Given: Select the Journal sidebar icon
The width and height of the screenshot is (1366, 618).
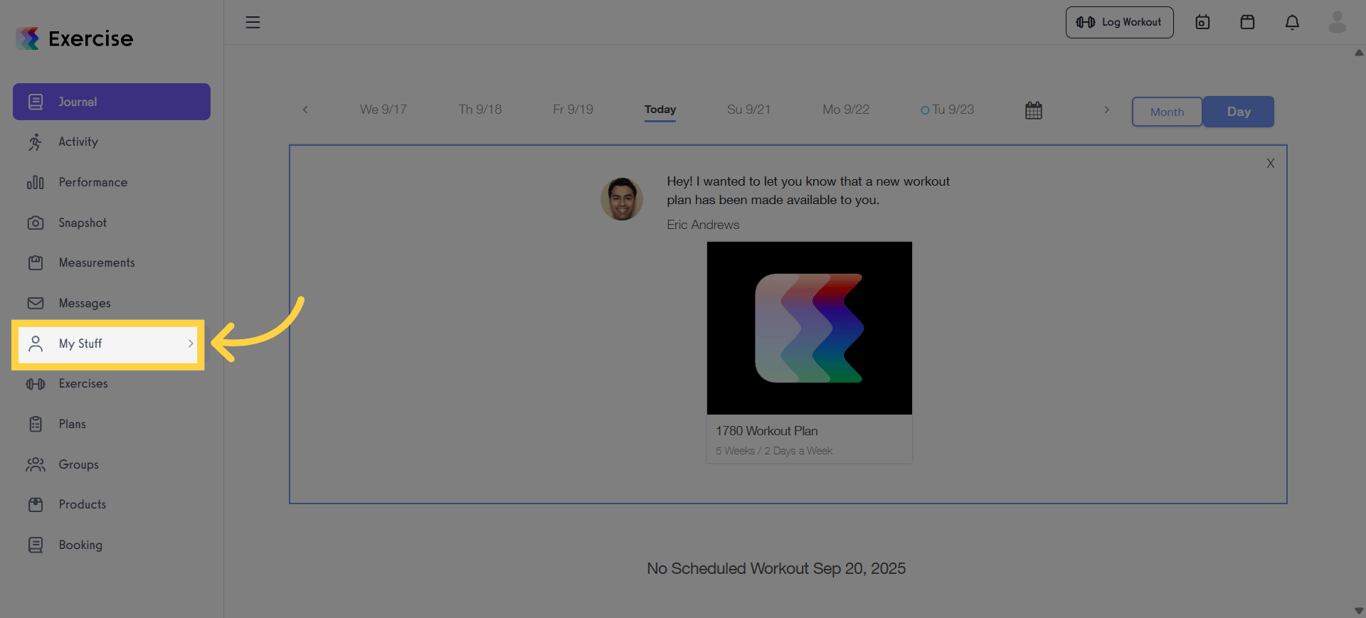Looking at the screenshot, I should 36,101.
